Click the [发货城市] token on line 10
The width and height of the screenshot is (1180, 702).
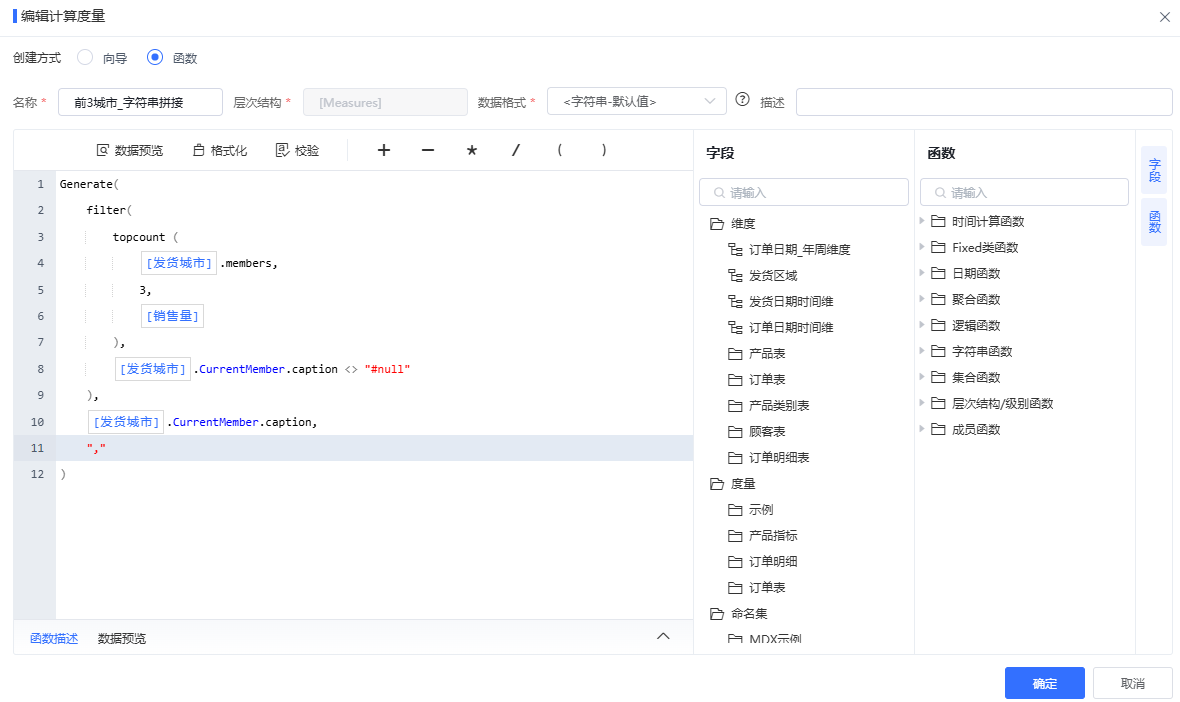126,422
